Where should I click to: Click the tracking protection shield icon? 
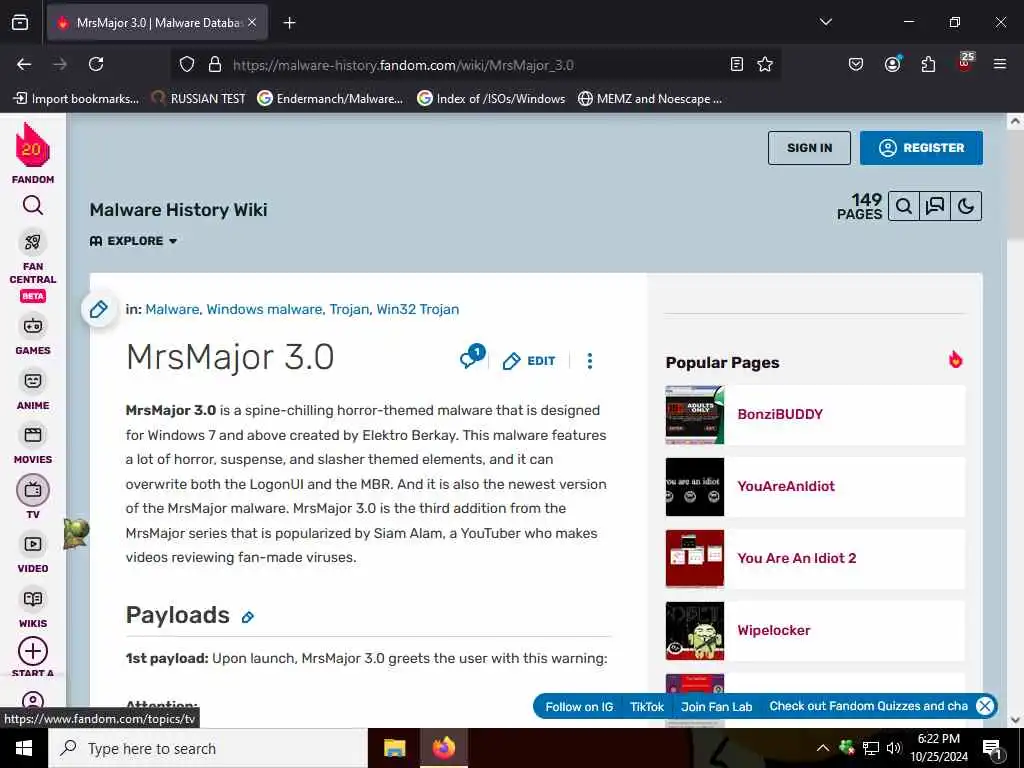pyautogui.click(x=187, y=64)
